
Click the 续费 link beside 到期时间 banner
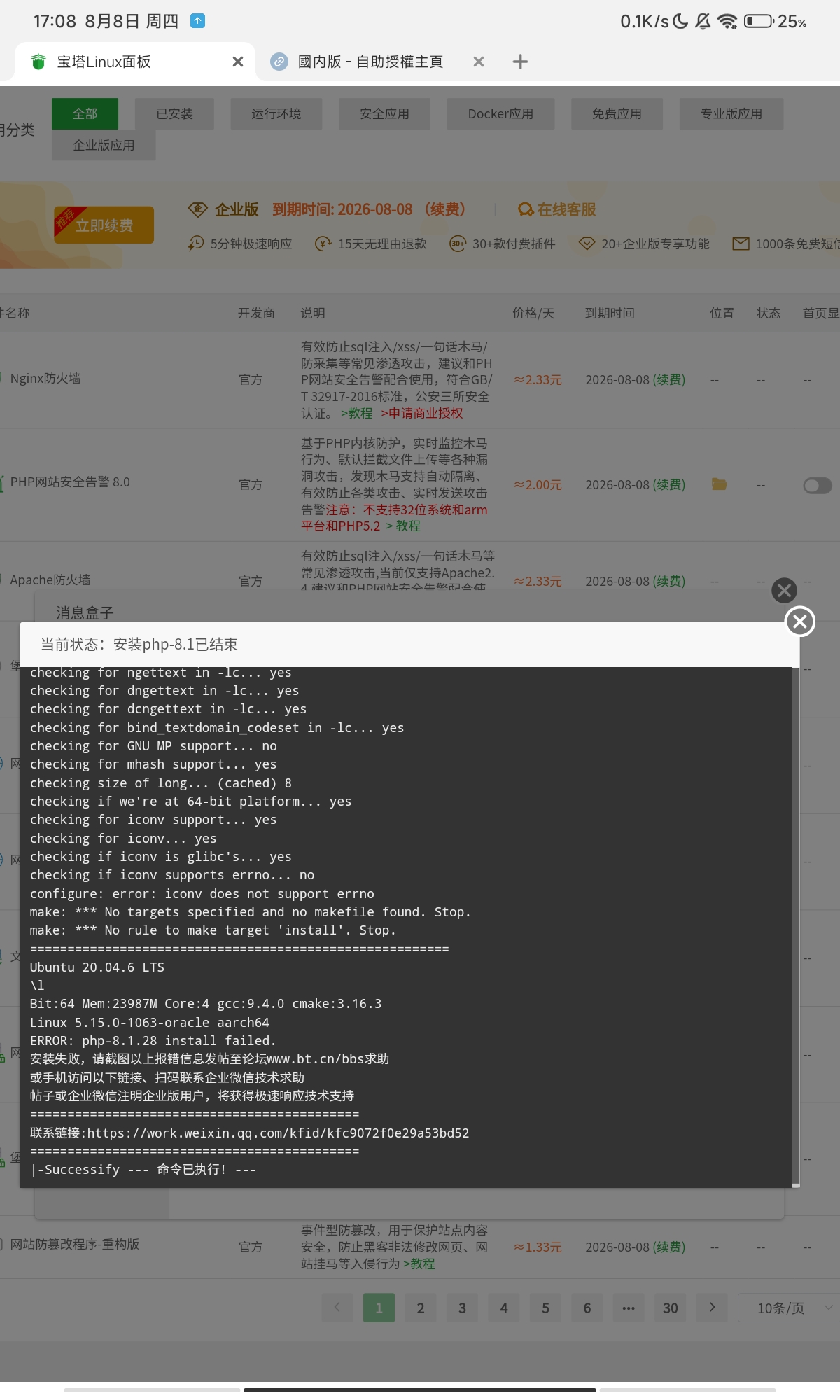[x=445, y=209]
